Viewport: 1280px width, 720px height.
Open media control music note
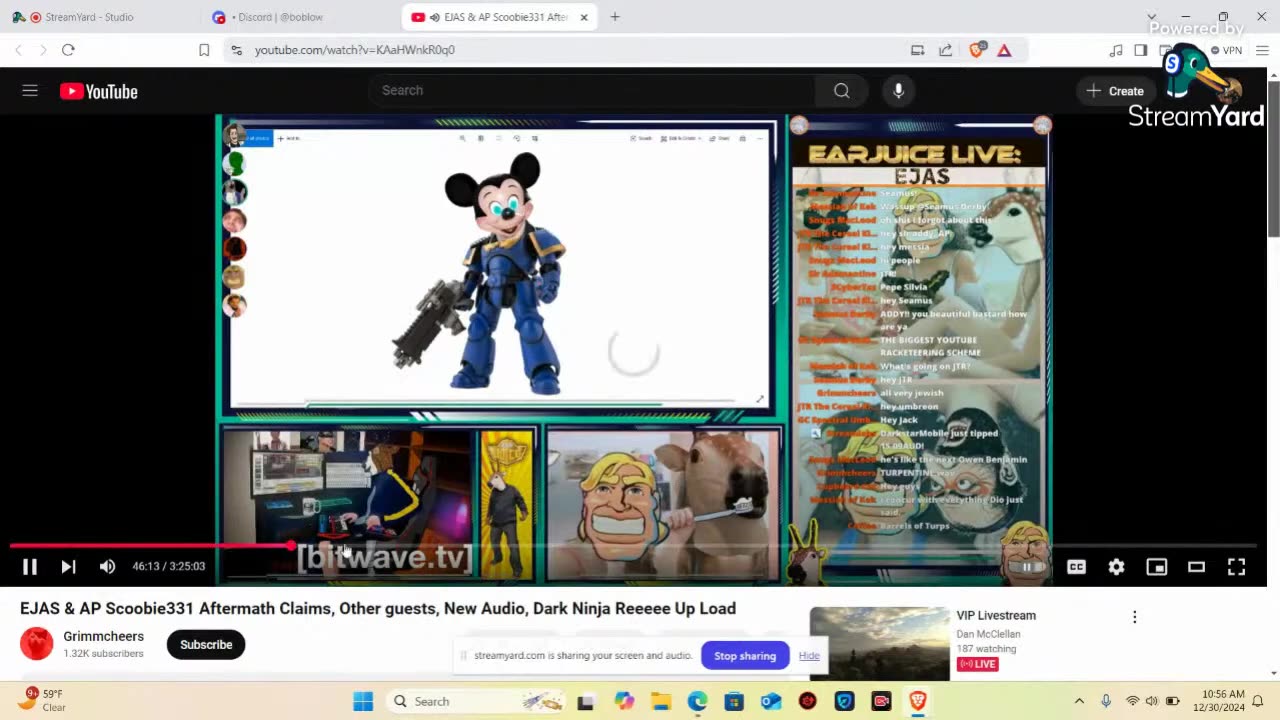(1116, 50)
